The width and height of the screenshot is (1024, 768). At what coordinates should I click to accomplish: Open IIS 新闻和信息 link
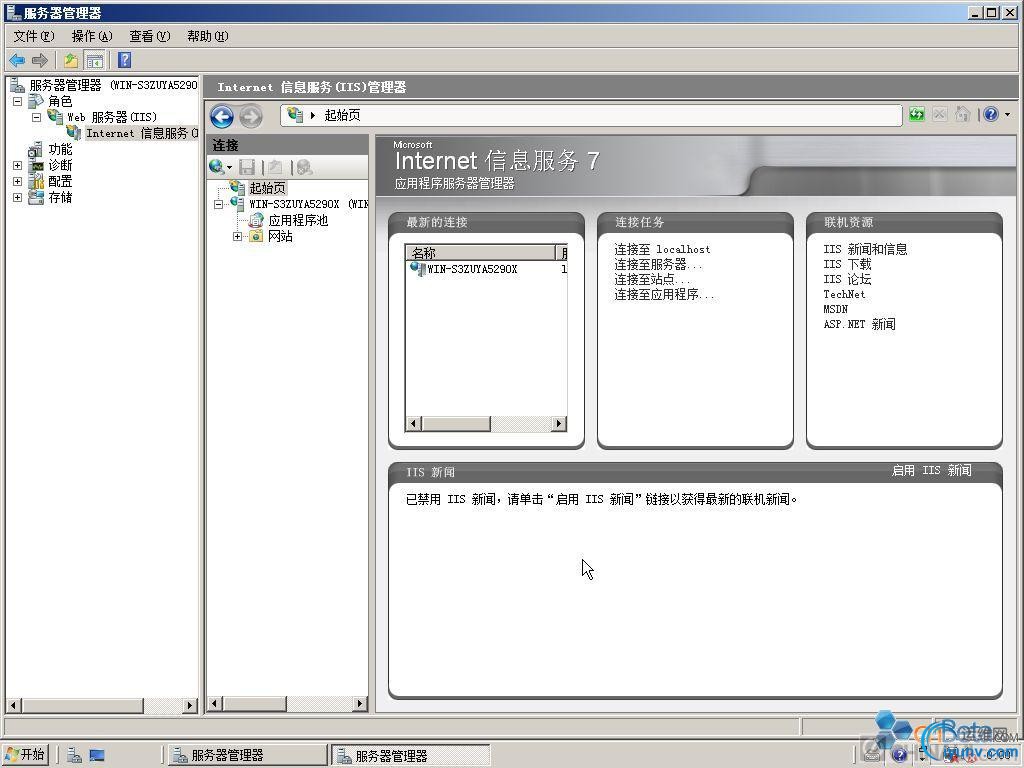pyautogui.click(x=865, y=249)
